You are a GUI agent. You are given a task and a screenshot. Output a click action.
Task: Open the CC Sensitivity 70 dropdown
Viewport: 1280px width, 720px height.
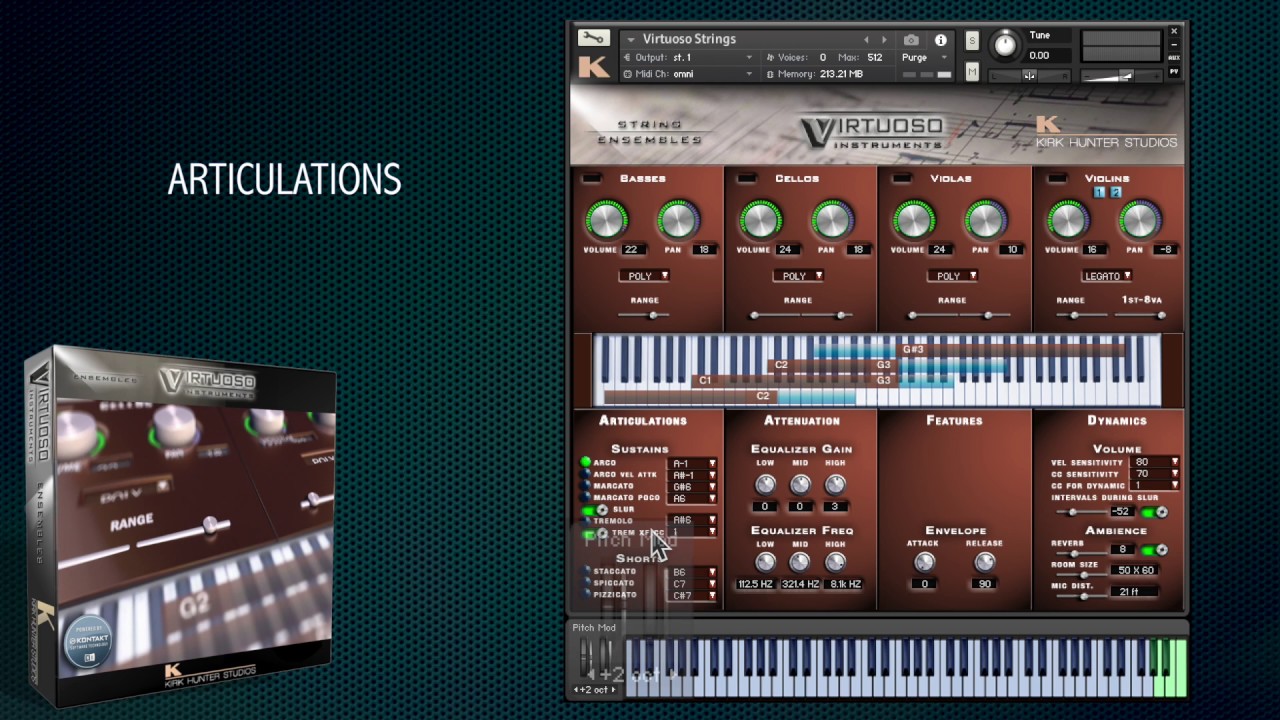[x=1154, y=474]
